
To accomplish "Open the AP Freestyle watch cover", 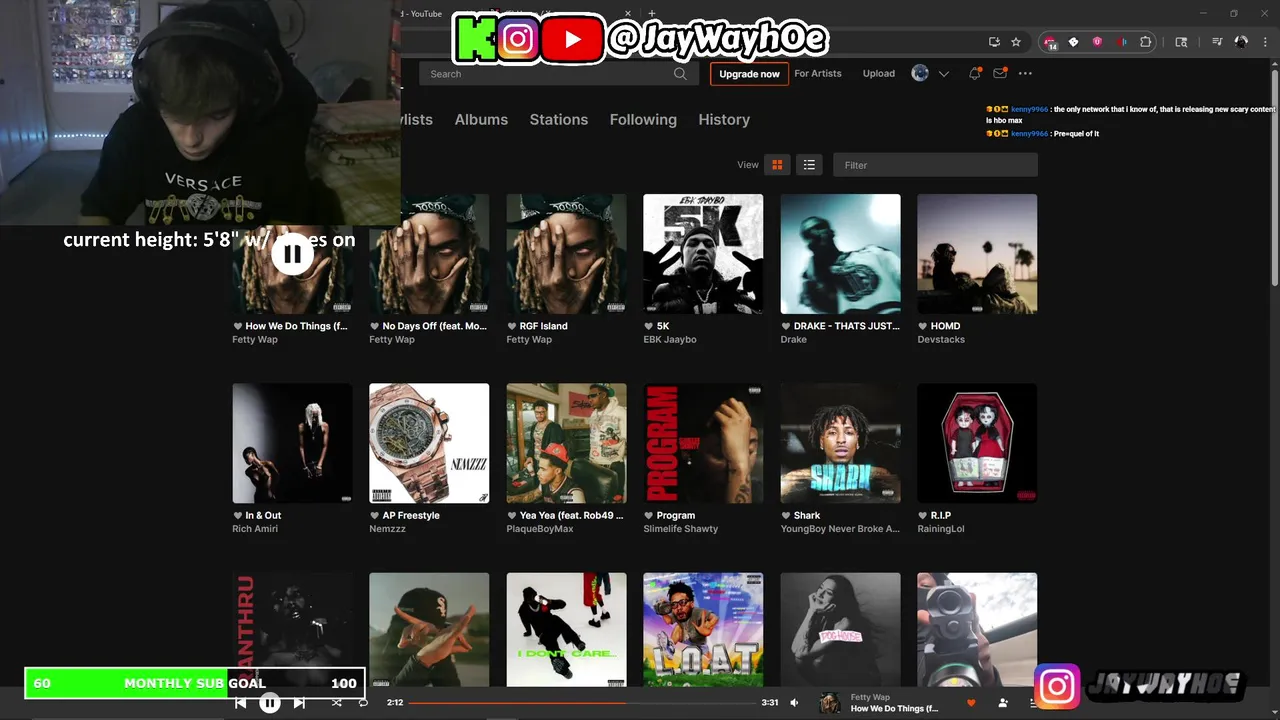I will tap(429, 443).
